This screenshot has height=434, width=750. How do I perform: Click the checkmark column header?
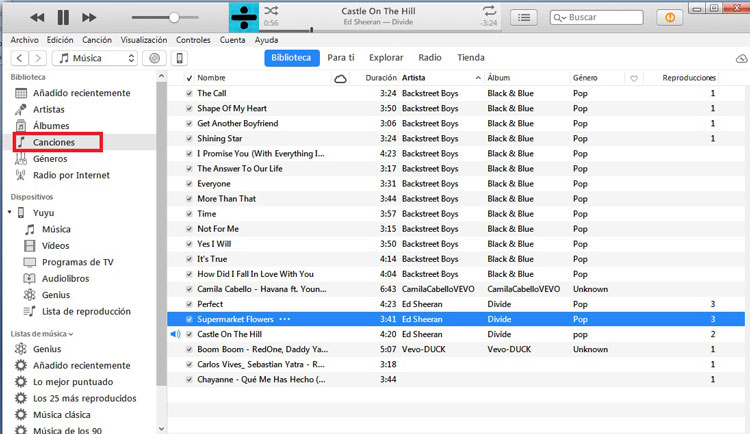pyautogui.click(x=189, y=78)
